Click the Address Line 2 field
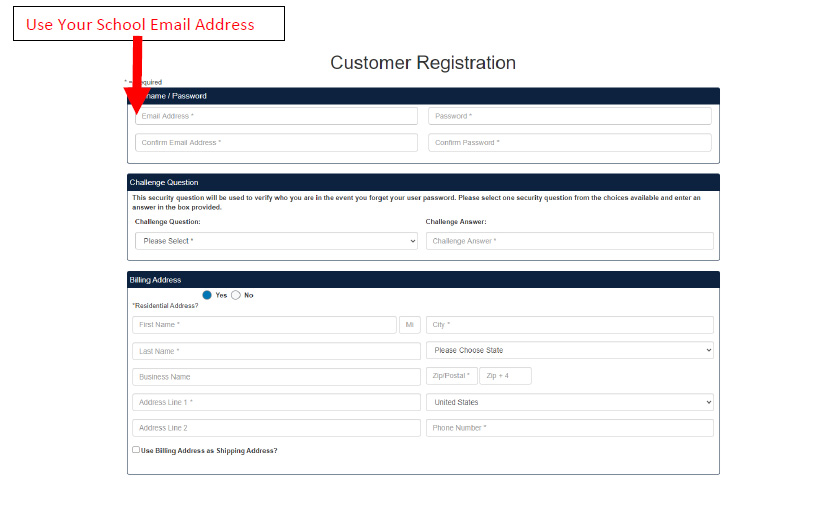This screenshot has width=818, height=511. (x=276, y=428)
